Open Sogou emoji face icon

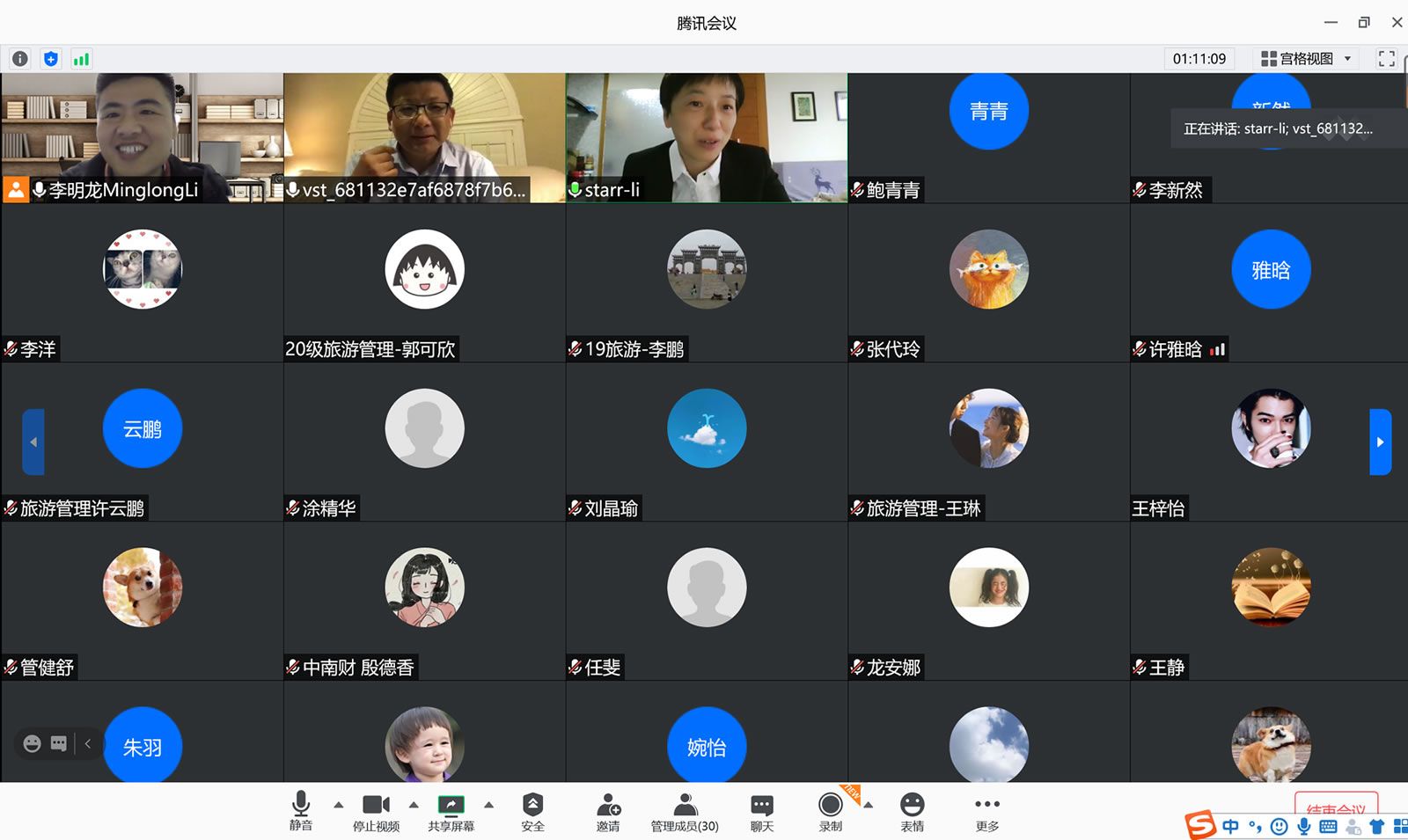click(x=1280, y=826)
